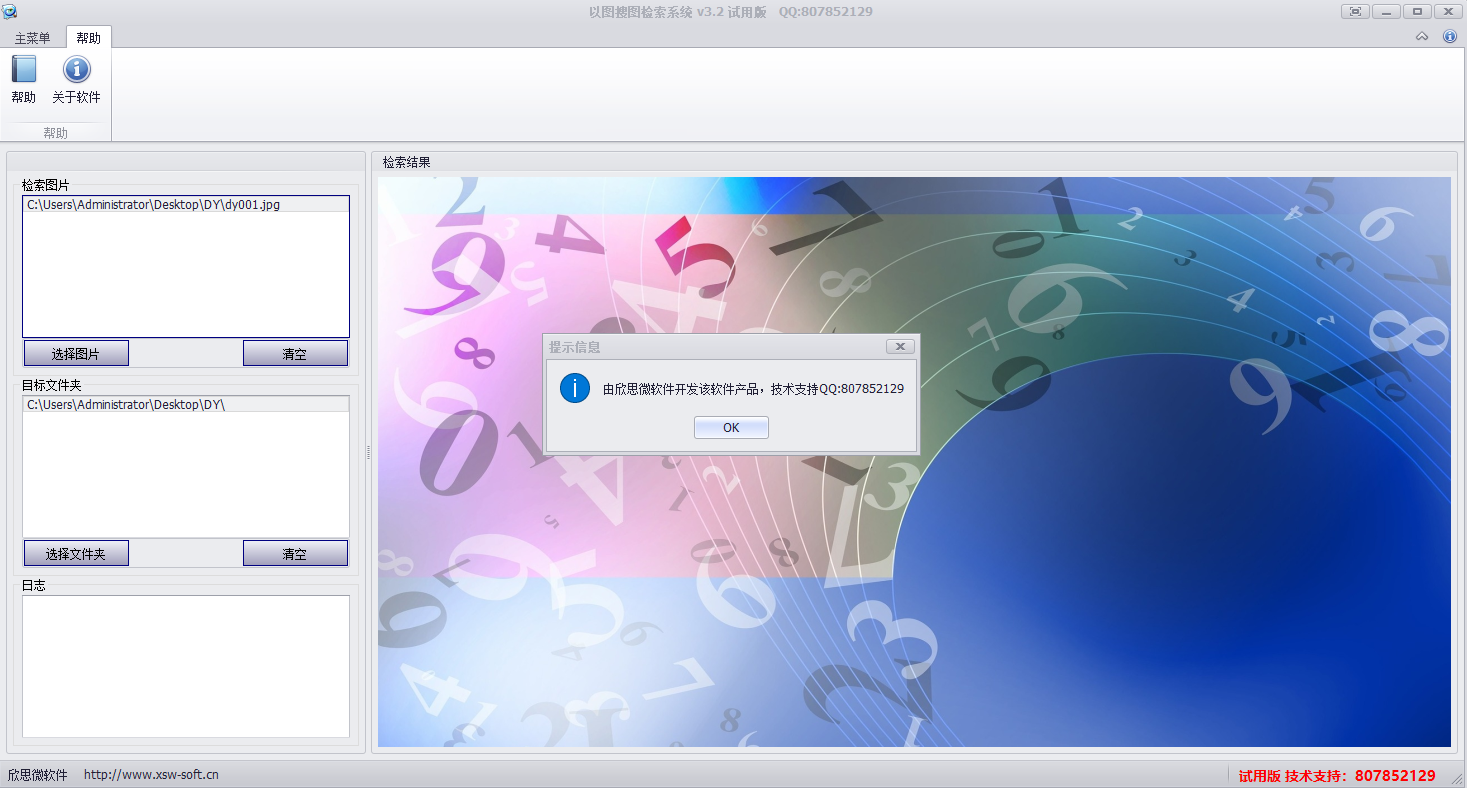
Task: Open the http://www.xsw-soft.cn link
Action: pos(151,774)
